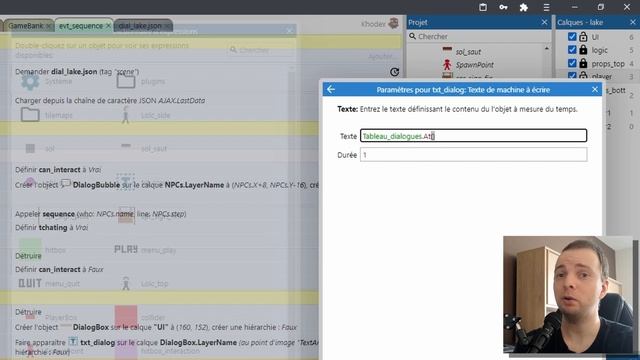Click the 'Appeler sequence' action
Viewport: 640px width, 360px height.
[100, 214]
